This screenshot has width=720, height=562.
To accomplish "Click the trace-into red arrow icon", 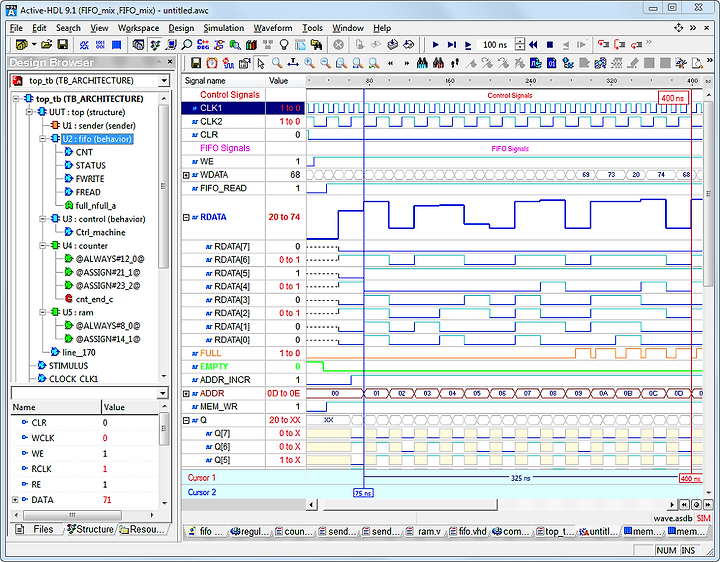I will tap(603, 45).
